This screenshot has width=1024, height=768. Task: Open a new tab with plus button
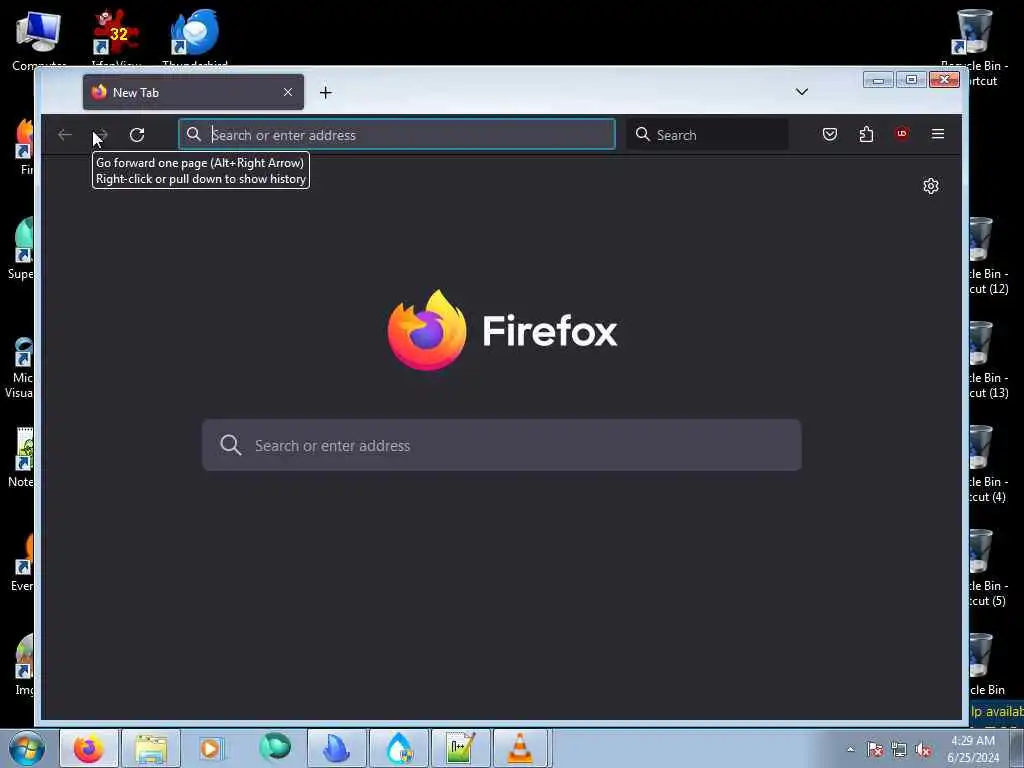pyautogui.click(x=325, y=93)
